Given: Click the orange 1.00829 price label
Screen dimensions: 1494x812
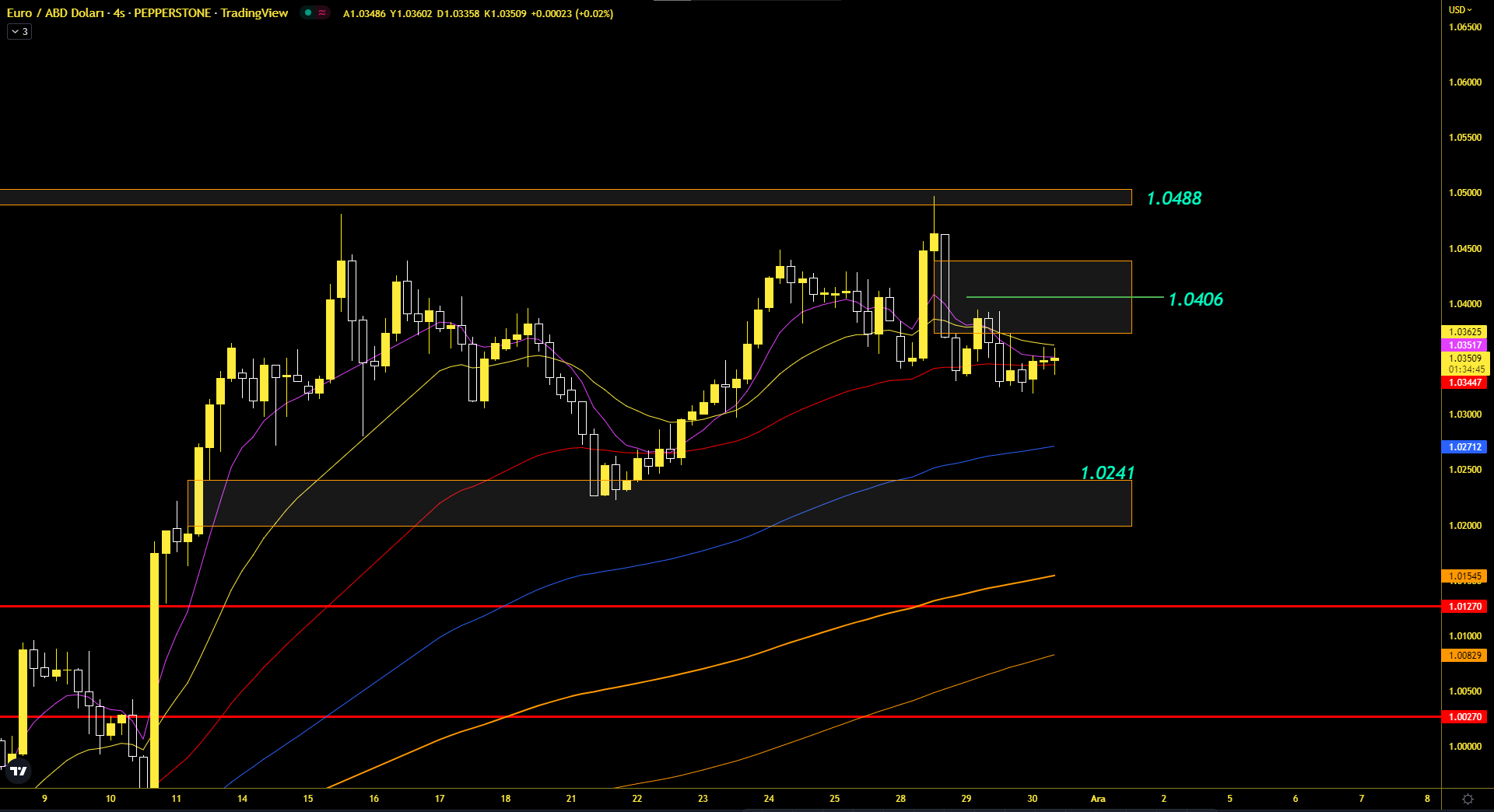Looking at the screenshot, I should tap(1464, 656).
